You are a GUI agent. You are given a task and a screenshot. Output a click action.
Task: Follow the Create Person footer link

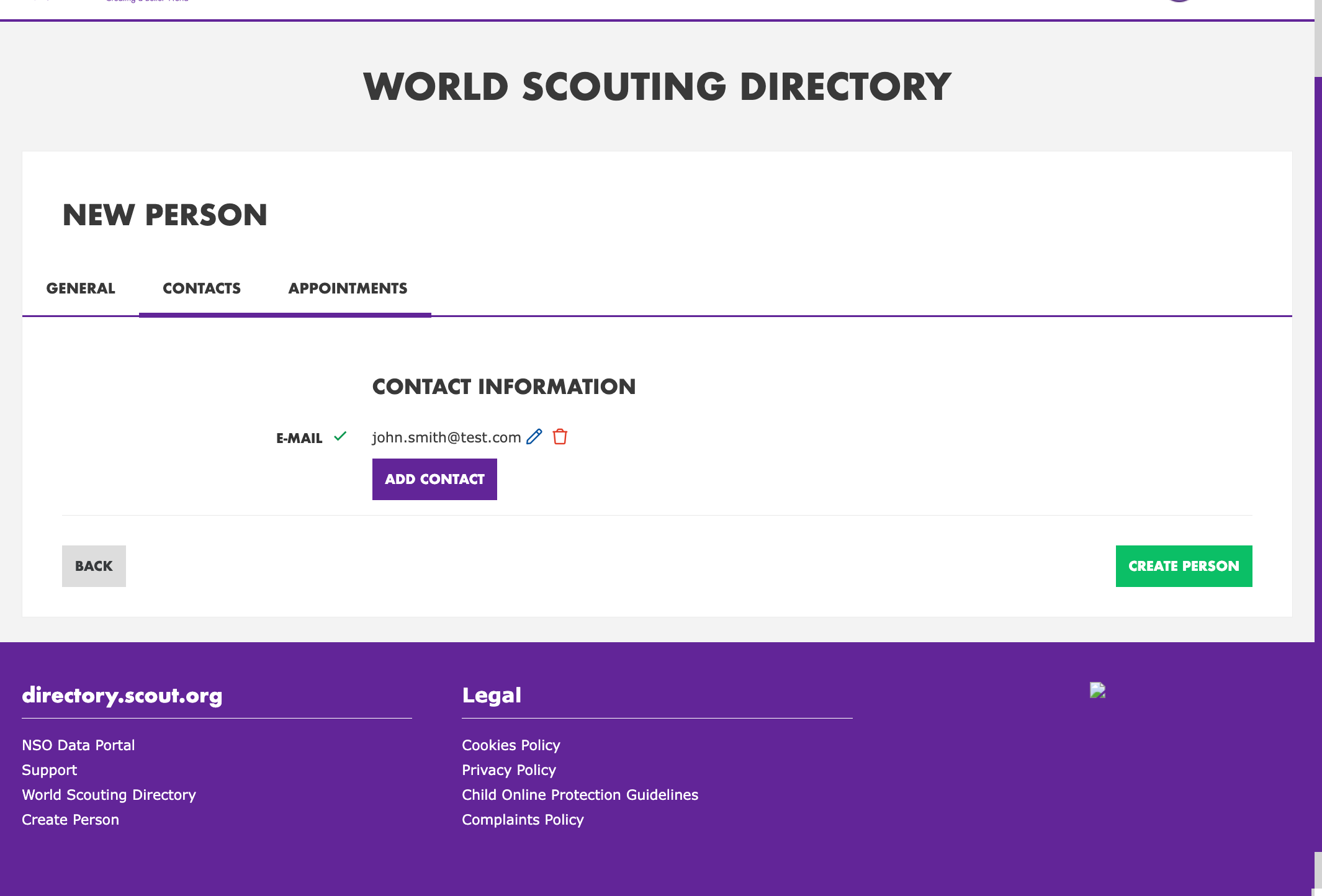(x=70, y=820)
